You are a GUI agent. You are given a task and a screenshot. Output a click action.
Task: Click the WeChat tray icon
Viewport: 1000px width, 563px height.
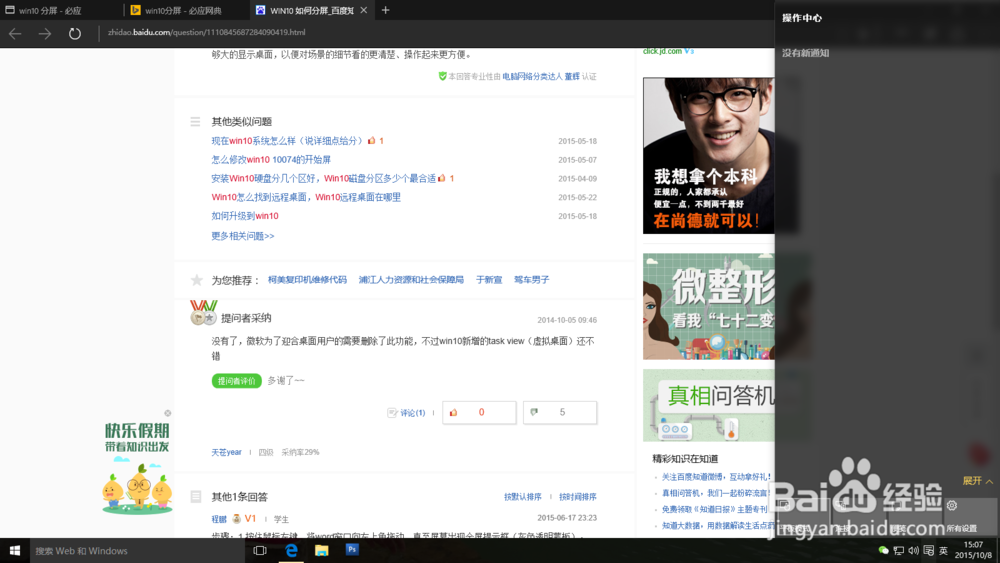click(x=883, y=550)
